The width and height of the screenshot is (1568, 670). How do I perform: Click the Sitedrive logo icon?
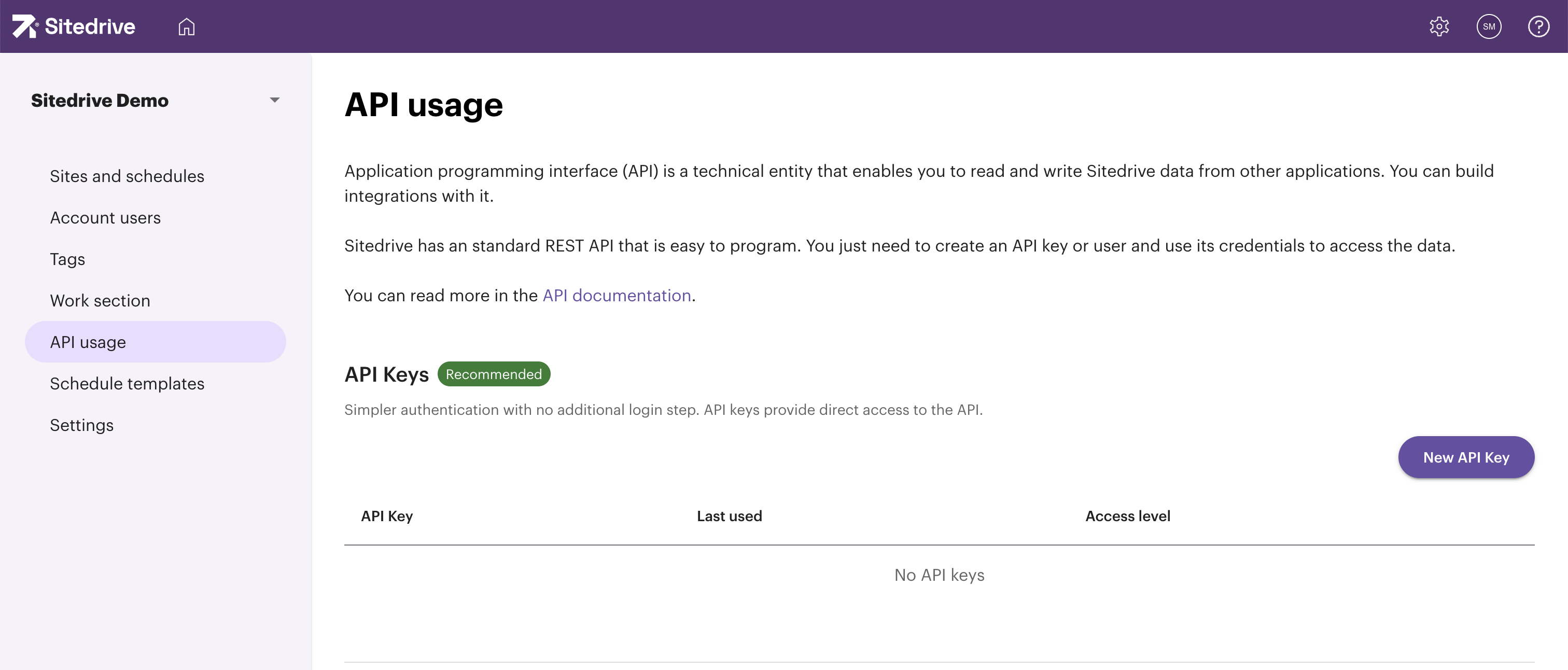(24, 26)
